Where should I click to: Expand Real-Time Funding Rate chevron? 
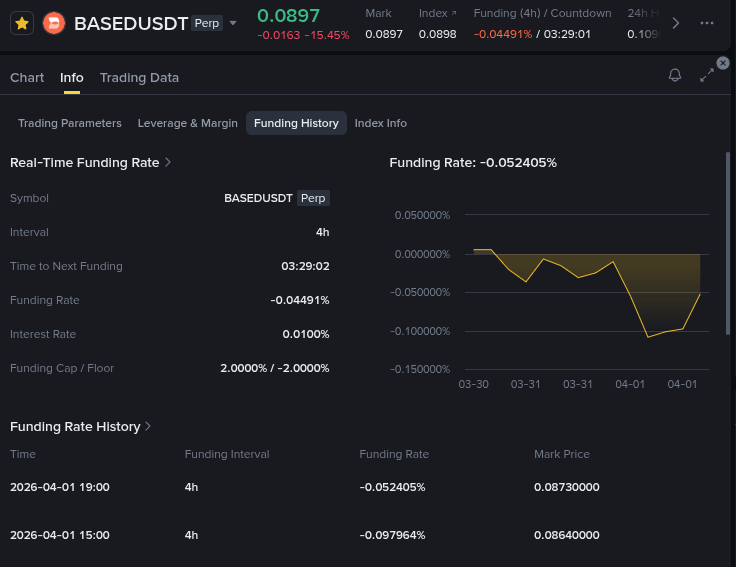[168, 162]
